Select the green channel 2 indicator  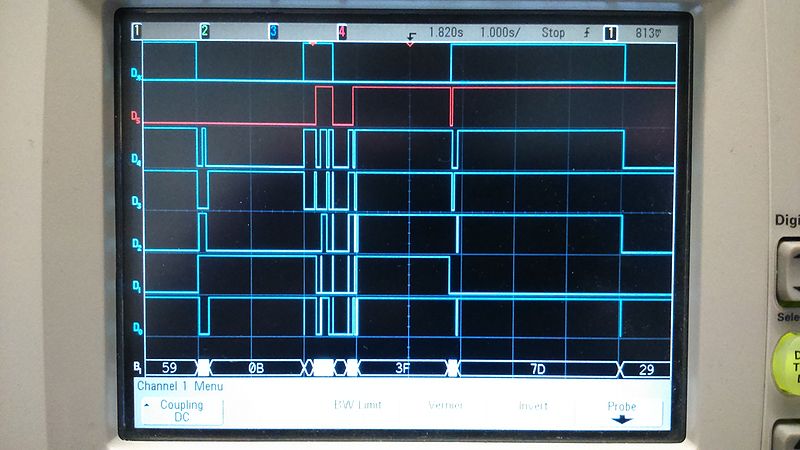coord(205,32)
